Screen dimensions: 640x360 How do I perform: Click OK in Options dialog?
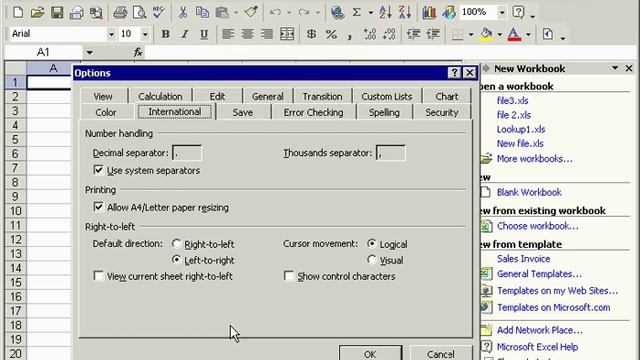click(x=370, y=353)
